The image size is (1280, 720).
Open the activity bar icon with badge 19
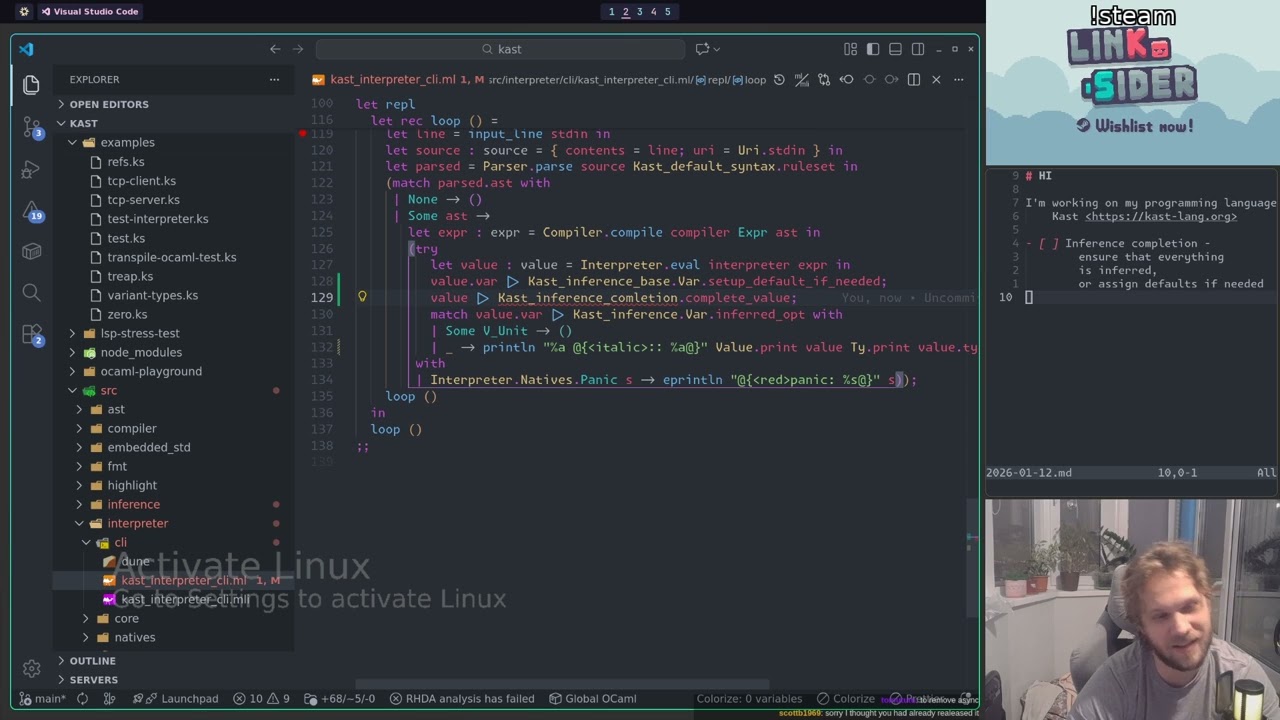[x=31, y=210]
